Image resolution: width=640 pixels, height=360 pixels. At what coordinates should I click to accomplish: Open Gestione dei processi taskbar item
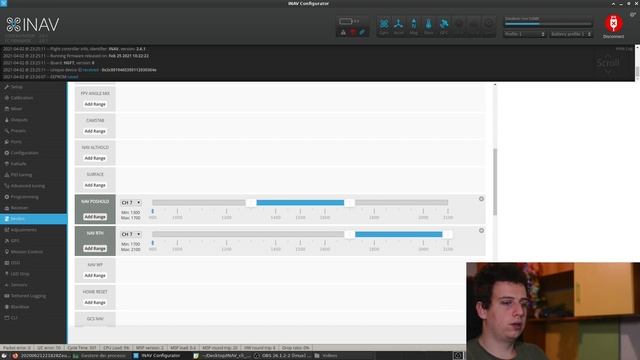[x=100, y=356]
